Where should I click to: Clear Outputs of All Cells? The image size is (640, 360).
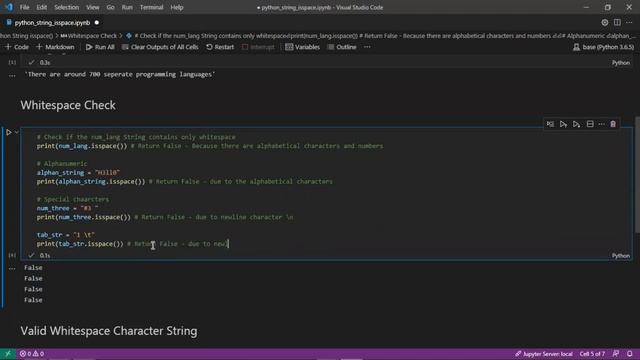(x=160, y=47)
